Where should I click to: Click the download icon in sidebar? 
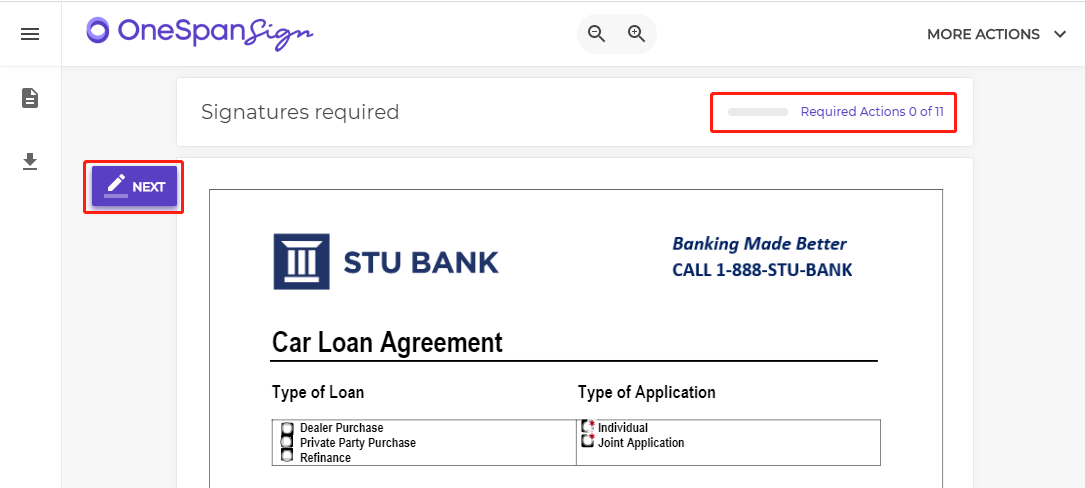(x=30, y=162)
